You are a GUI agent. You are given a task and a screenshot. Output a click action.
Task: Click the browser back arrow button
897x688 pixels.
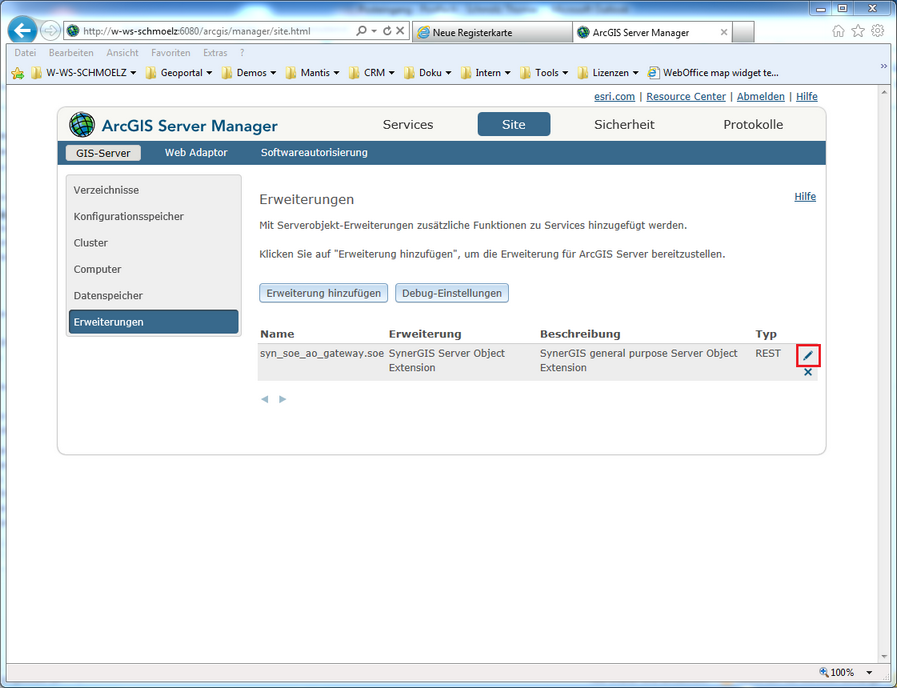pos(22,31)
